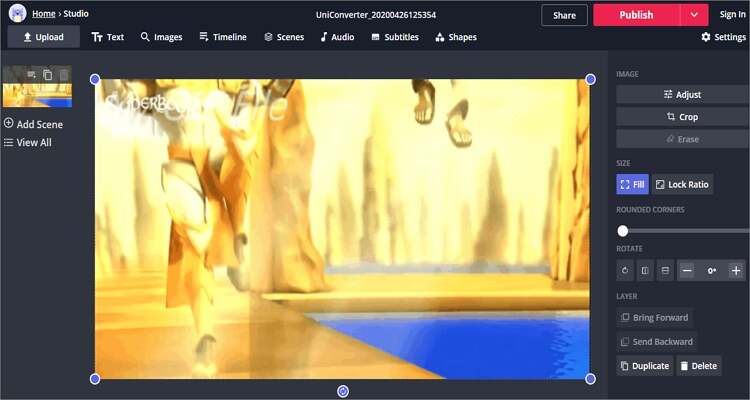Click Send Backward
This screenshot has width=750, height=400.
(x=657, y=342)
